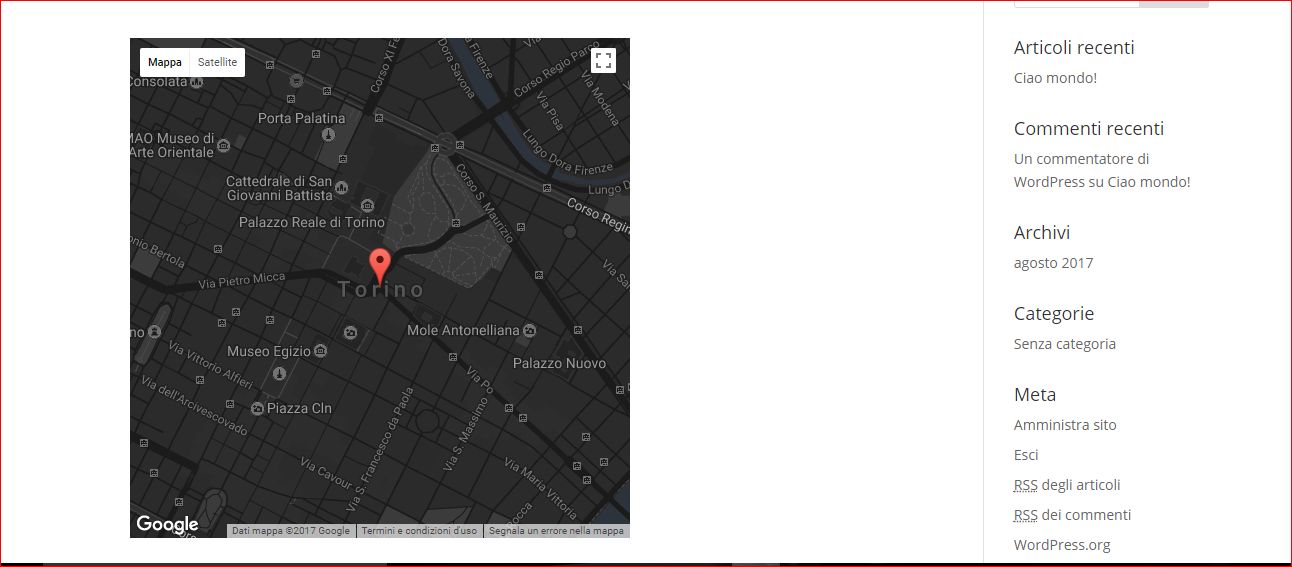Open the Cattedrale di San Giovanni Battista marker
The height and width of the screenshot is (567, 1292).
[x=341, y=188]
